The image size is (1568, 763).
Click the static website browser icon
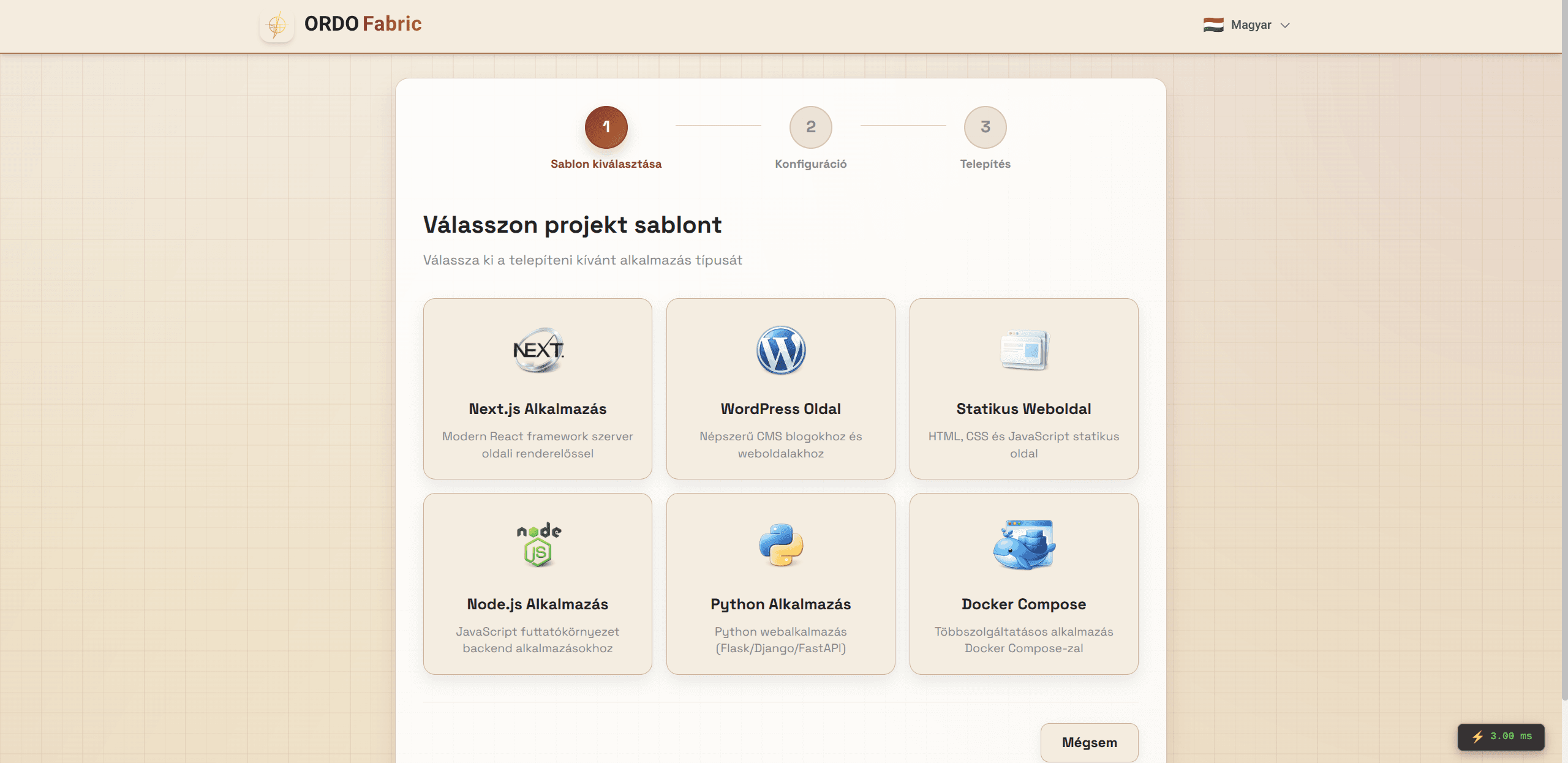[1024, 350]
